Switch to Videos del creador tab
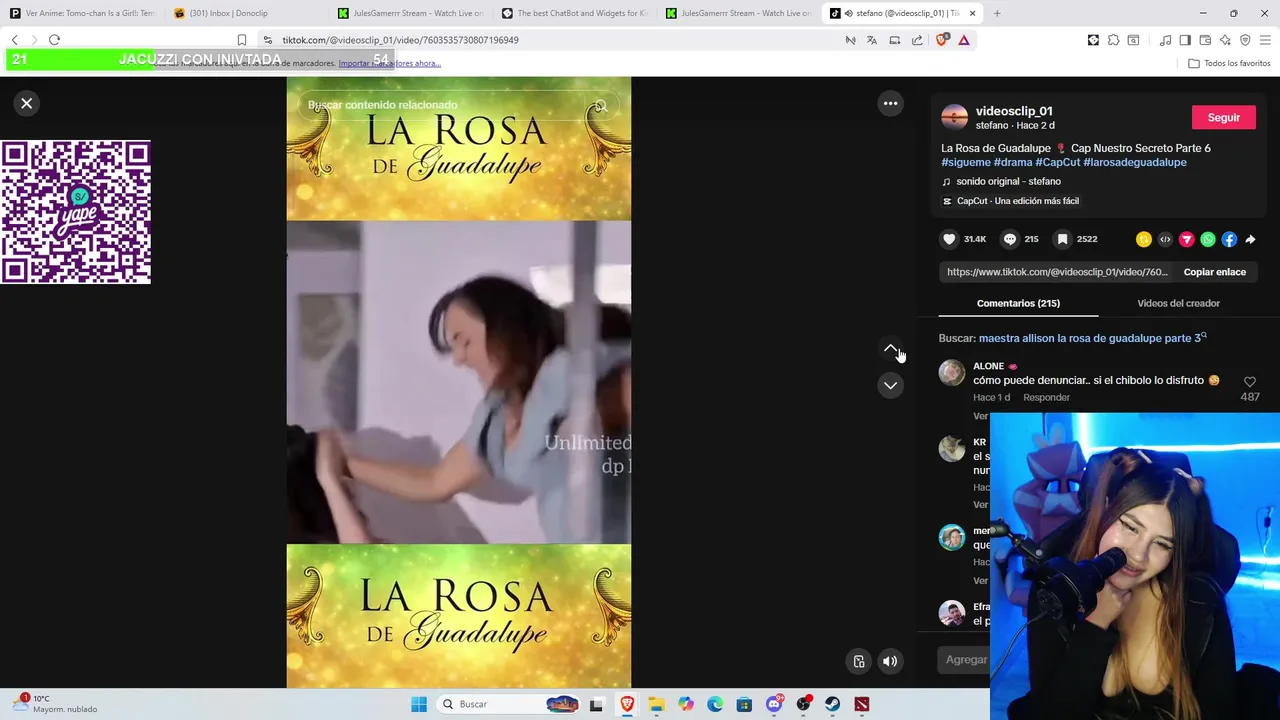This screenshot has height=720, width=1280. pos(1178,303)
